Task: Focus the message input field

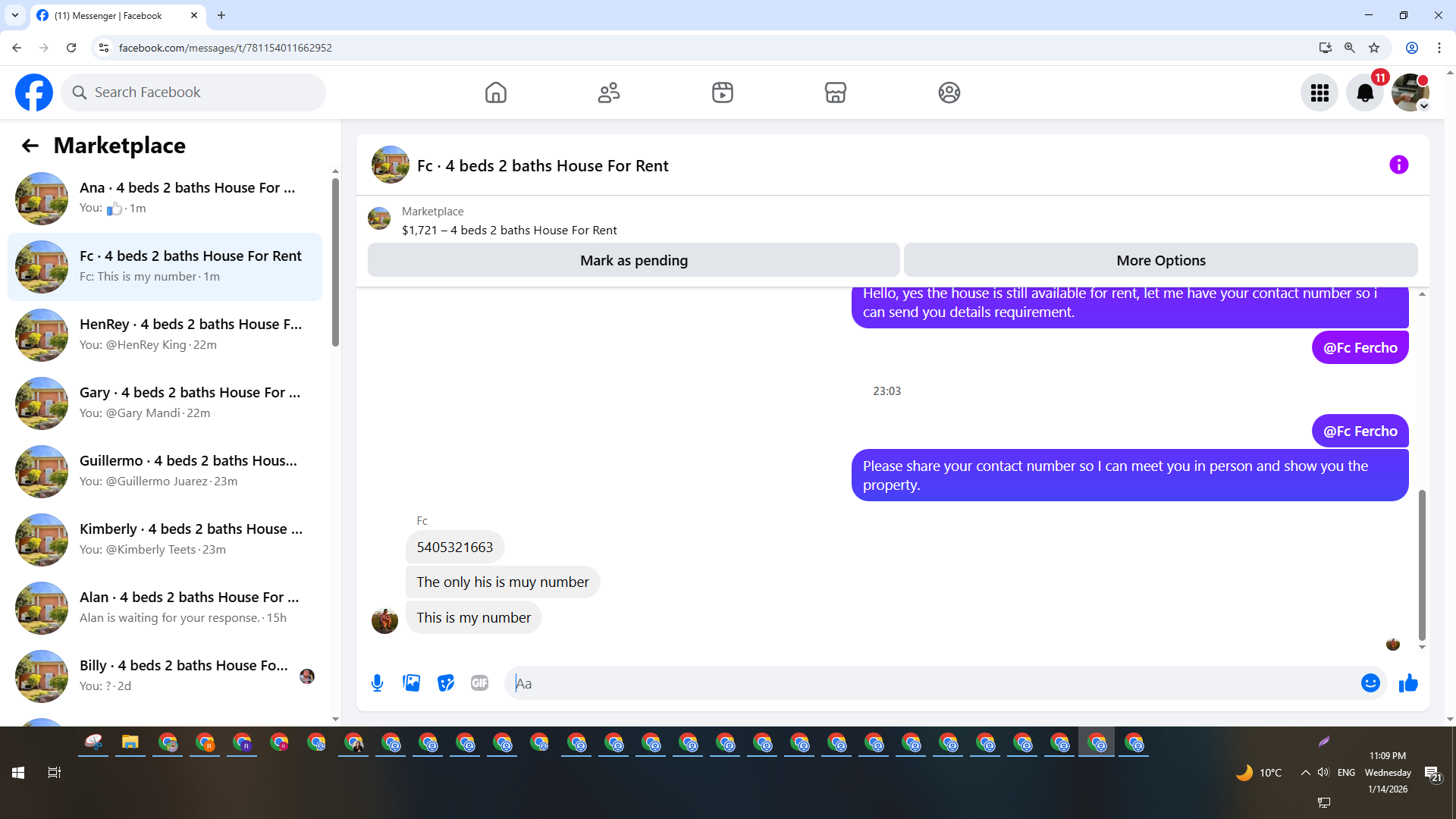Action: 933,683
